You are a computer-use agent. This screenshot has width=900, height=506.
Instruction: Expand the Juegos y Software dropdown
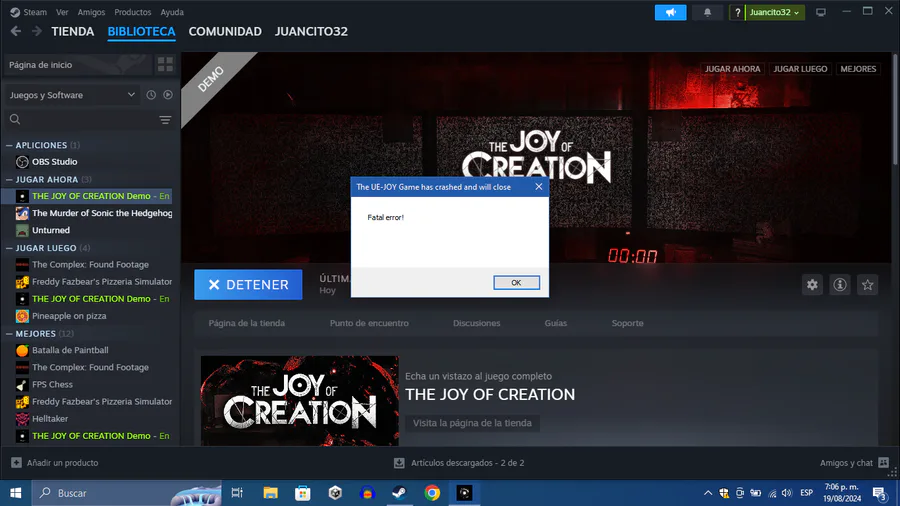(x=72, y=95)
